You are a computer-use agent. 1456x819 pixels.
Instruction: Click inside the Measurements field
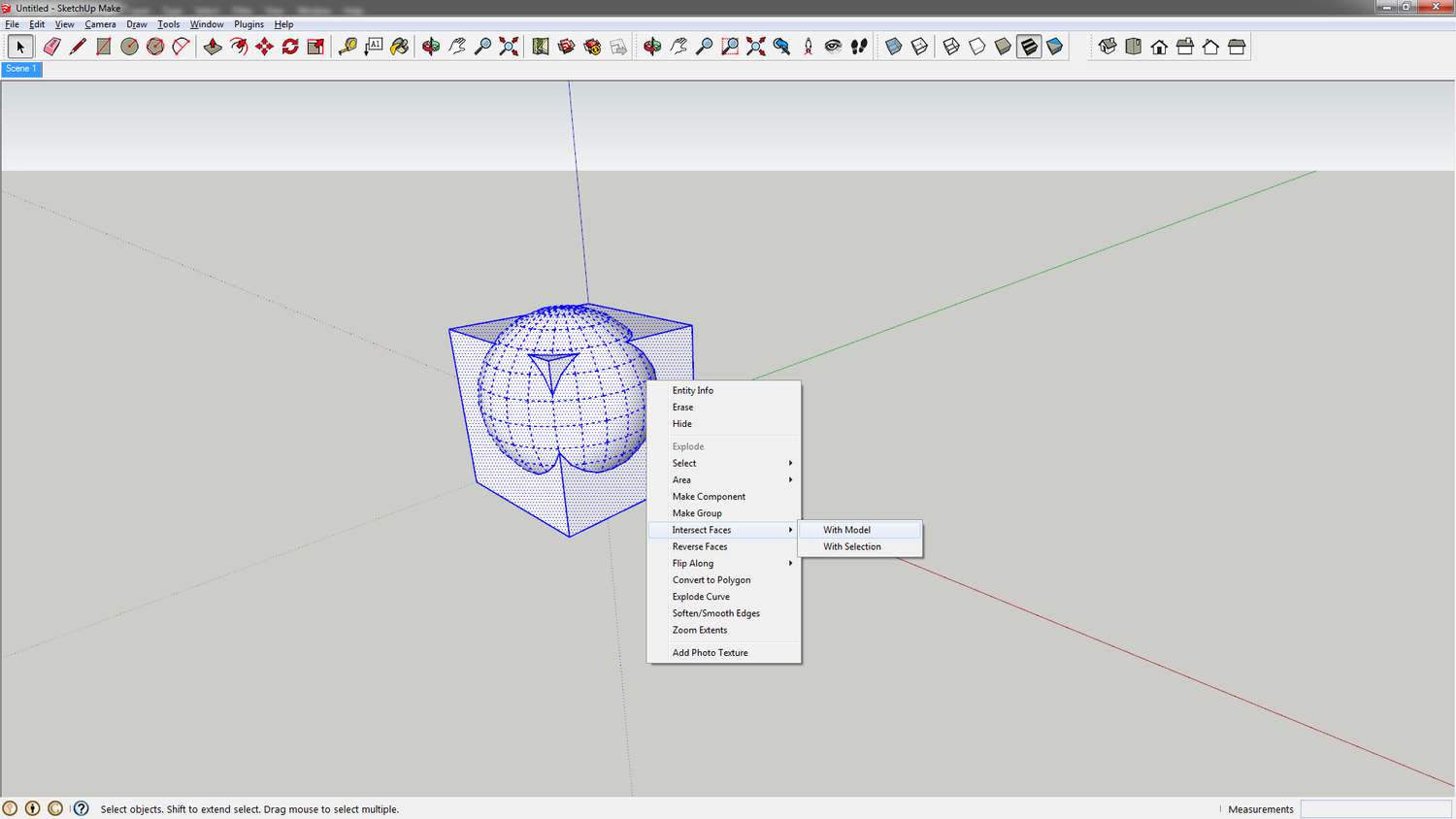click(x=1375, y=808)
